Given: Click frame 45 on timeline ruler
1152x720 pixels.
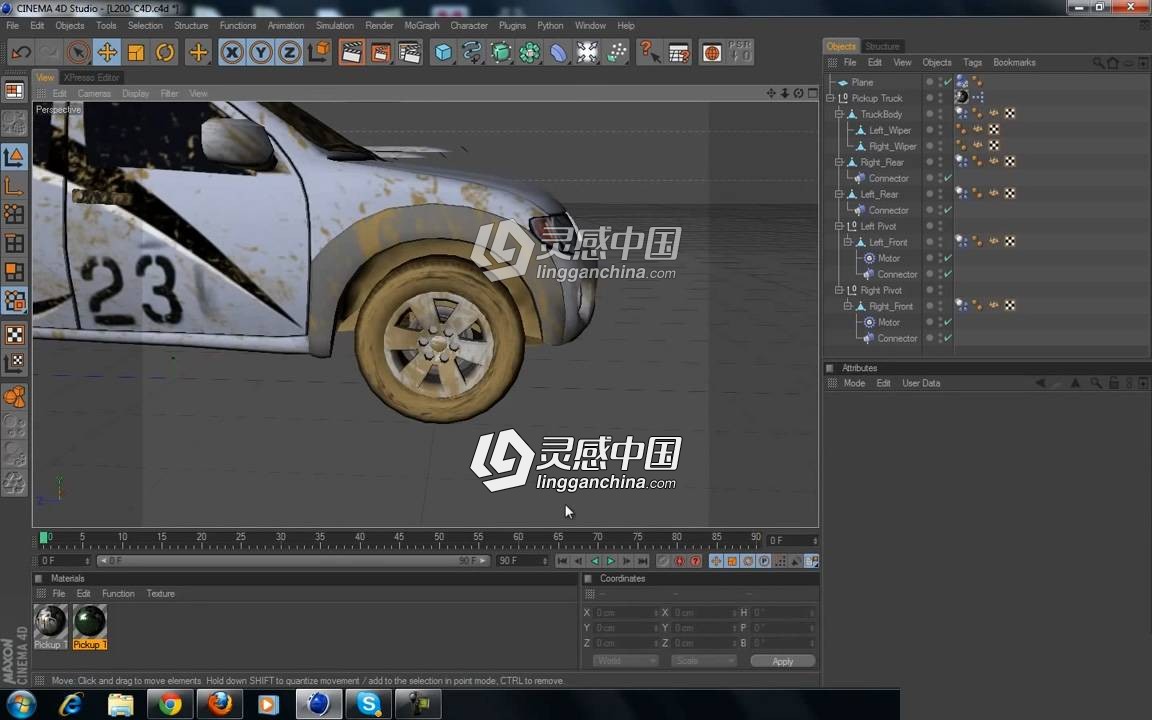Looking at the screenshot, I should (399, 538).
